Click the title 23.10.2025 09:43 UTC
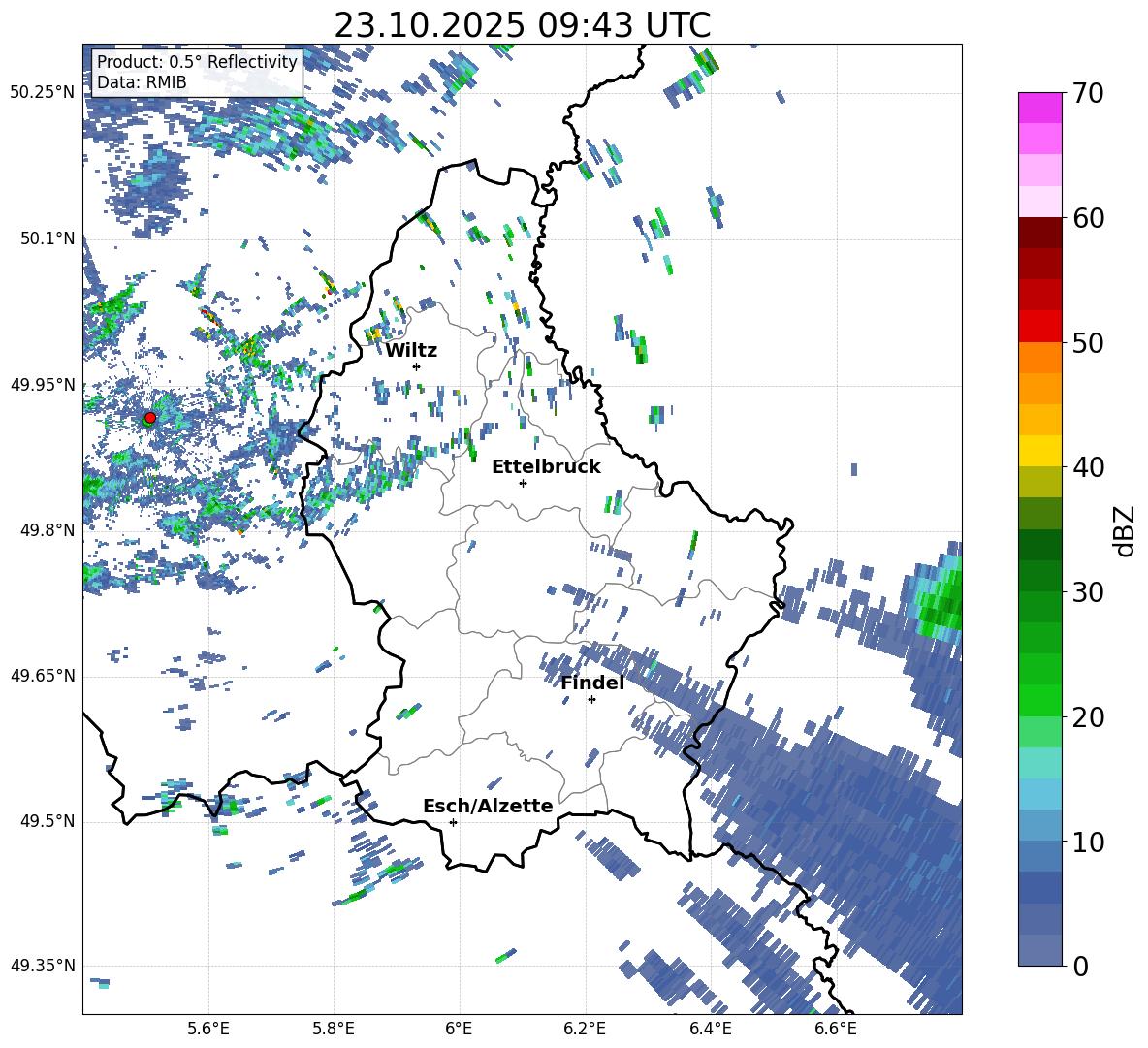1148x1048 pixels. pos(522,25)
